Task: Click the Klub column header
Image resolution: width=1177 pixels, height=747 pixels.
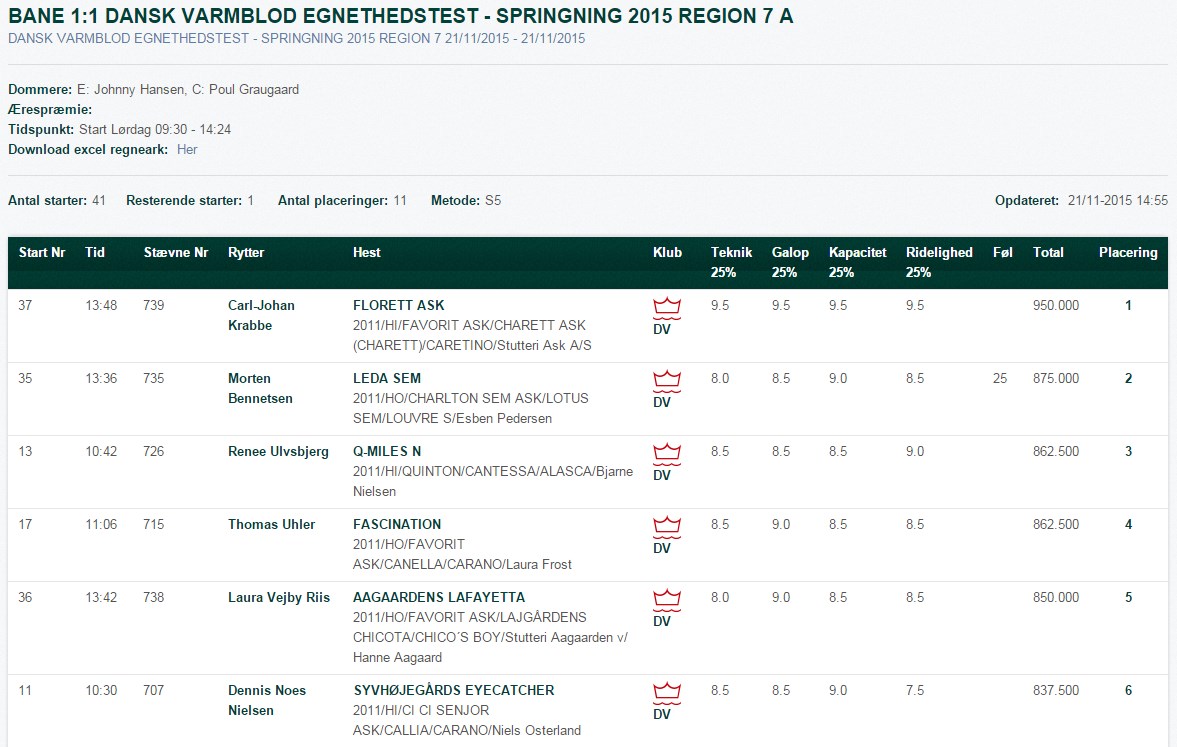Action: (667, 252)
